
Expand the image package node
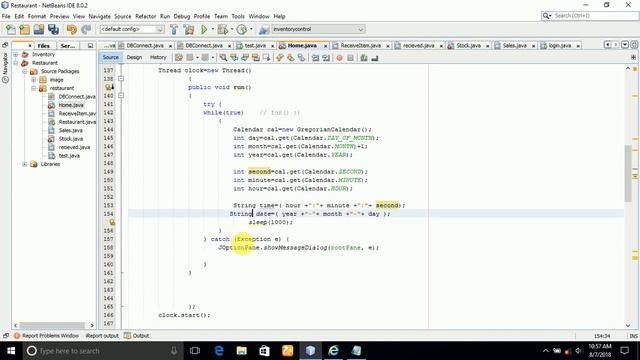[x=34, y=80]
